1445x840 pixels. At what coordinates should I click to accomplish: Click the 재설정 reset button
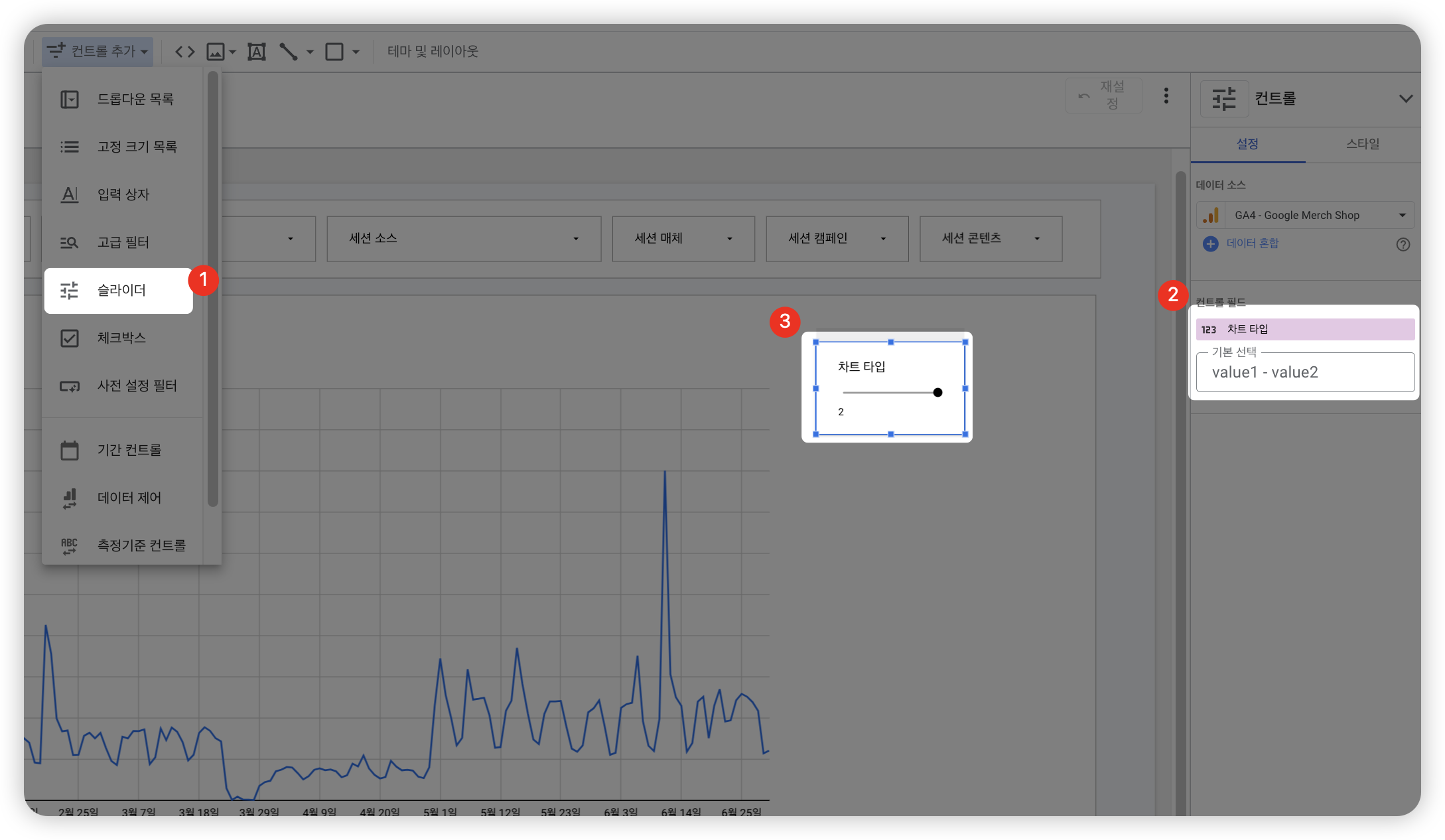tap(1103, 96)
